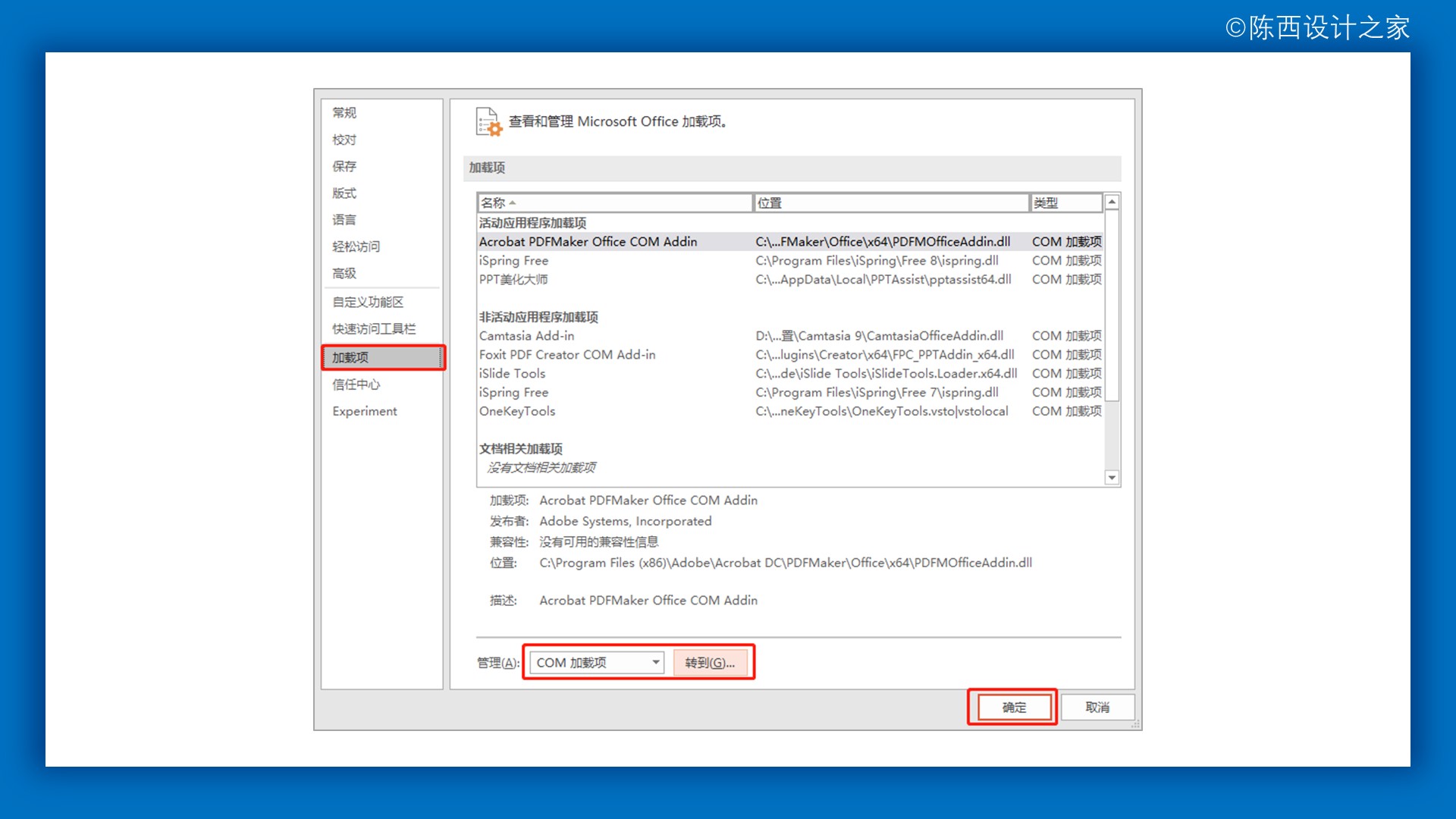Click the publisher Adobe Systems, Incorporated text
The image size is (1456, 819).
point(626,521)
